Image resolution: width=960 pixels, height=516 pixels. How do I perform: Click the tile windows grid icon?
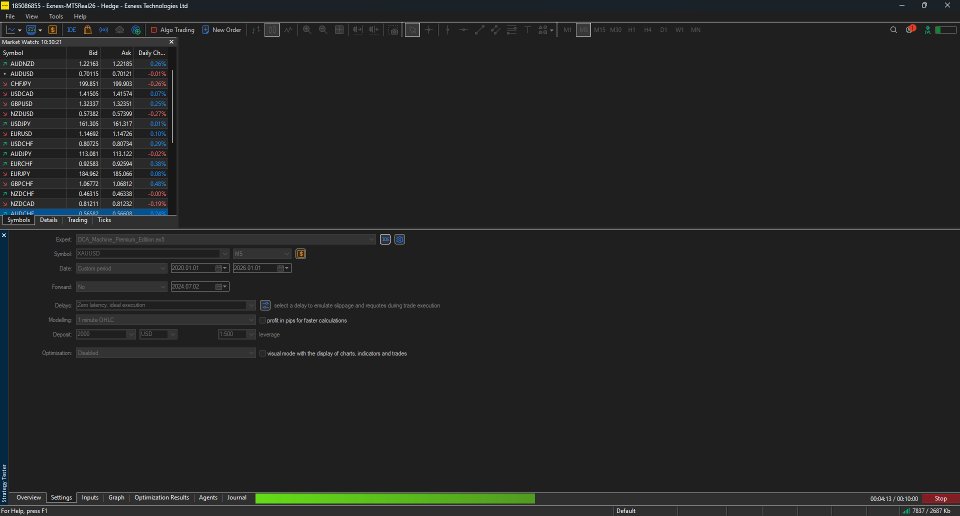coord(339,29)
